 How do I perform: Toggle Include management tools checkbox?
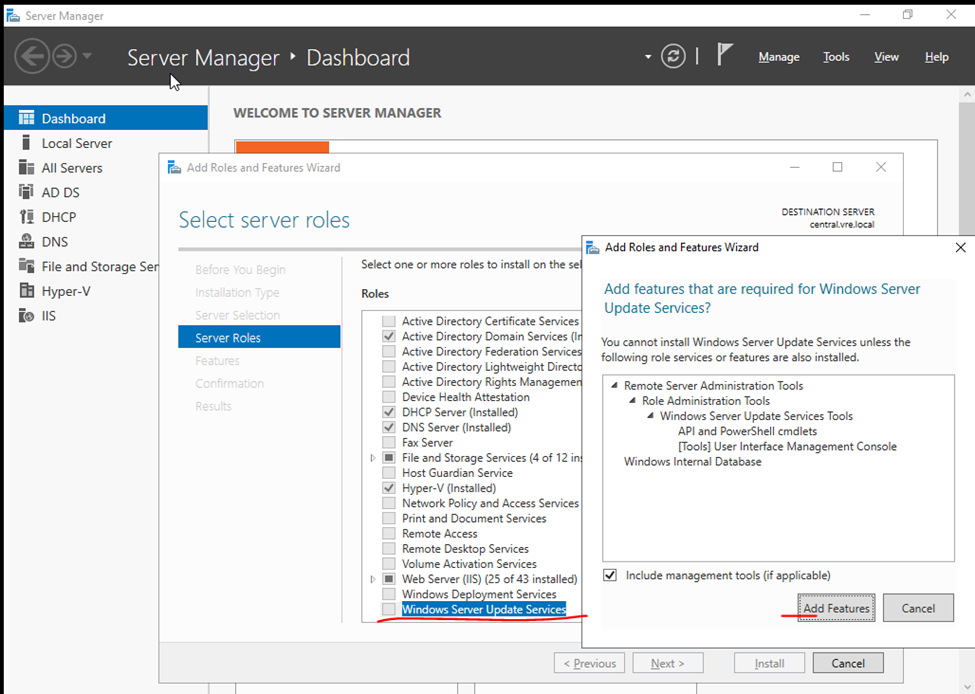[610, 575]
